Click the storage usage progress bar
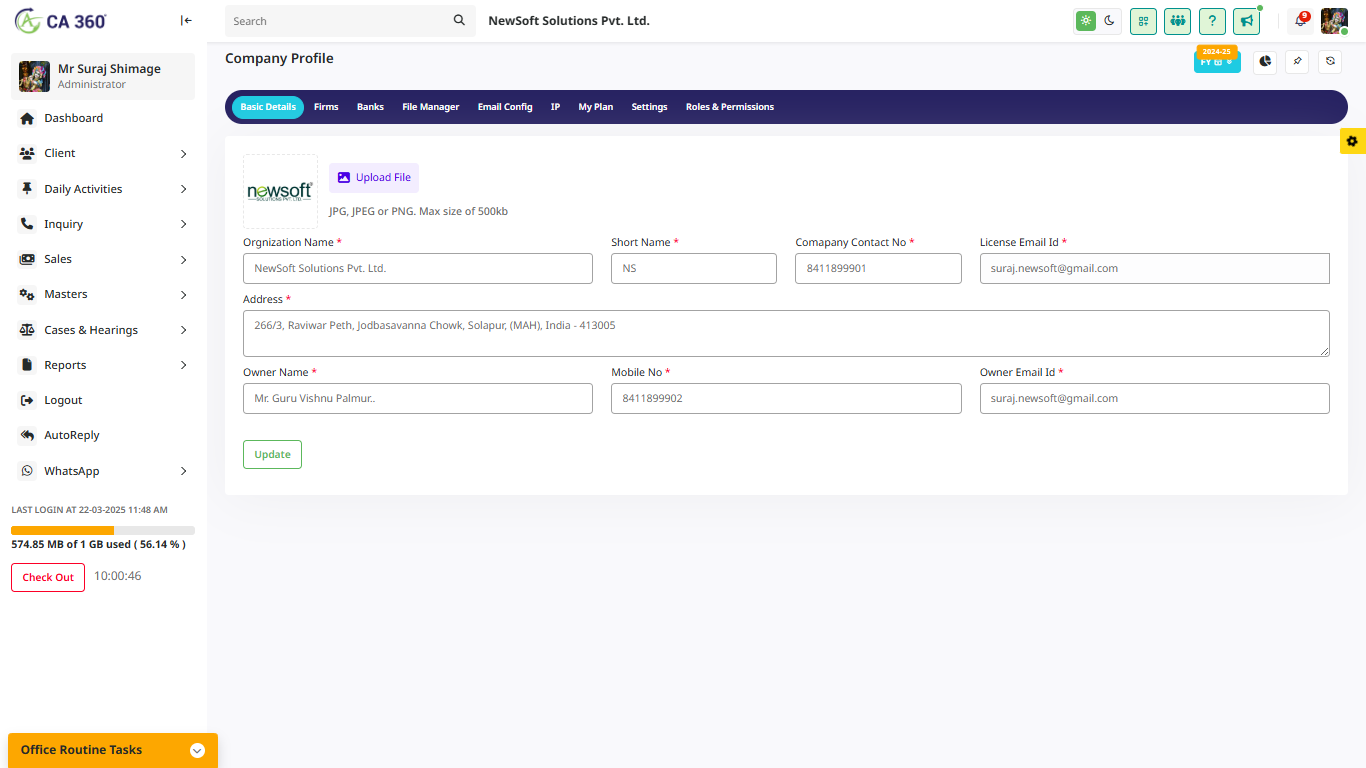 [x=103, y=530]
